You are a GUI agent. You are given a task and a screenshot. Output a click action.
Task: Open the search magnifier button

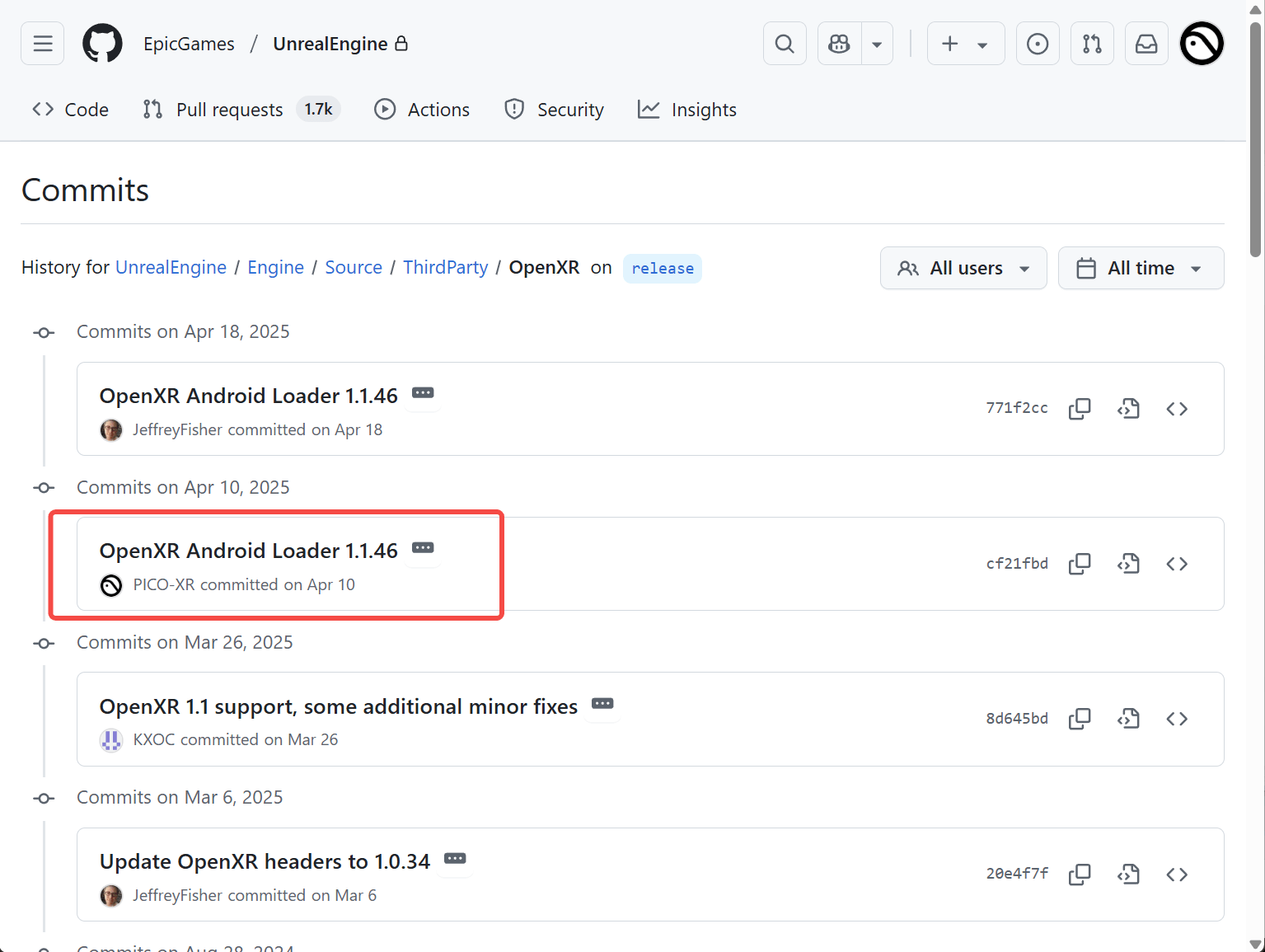click(x=785, y=44)
